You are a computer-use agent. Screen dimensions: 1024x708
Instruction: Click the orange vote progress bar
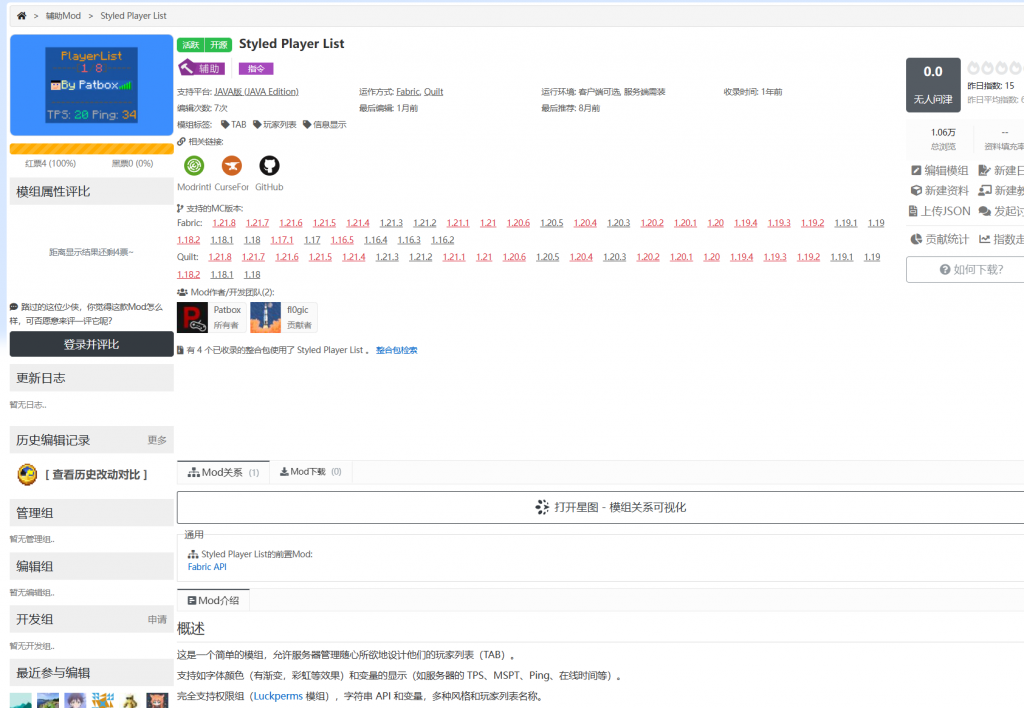point(91,149)
